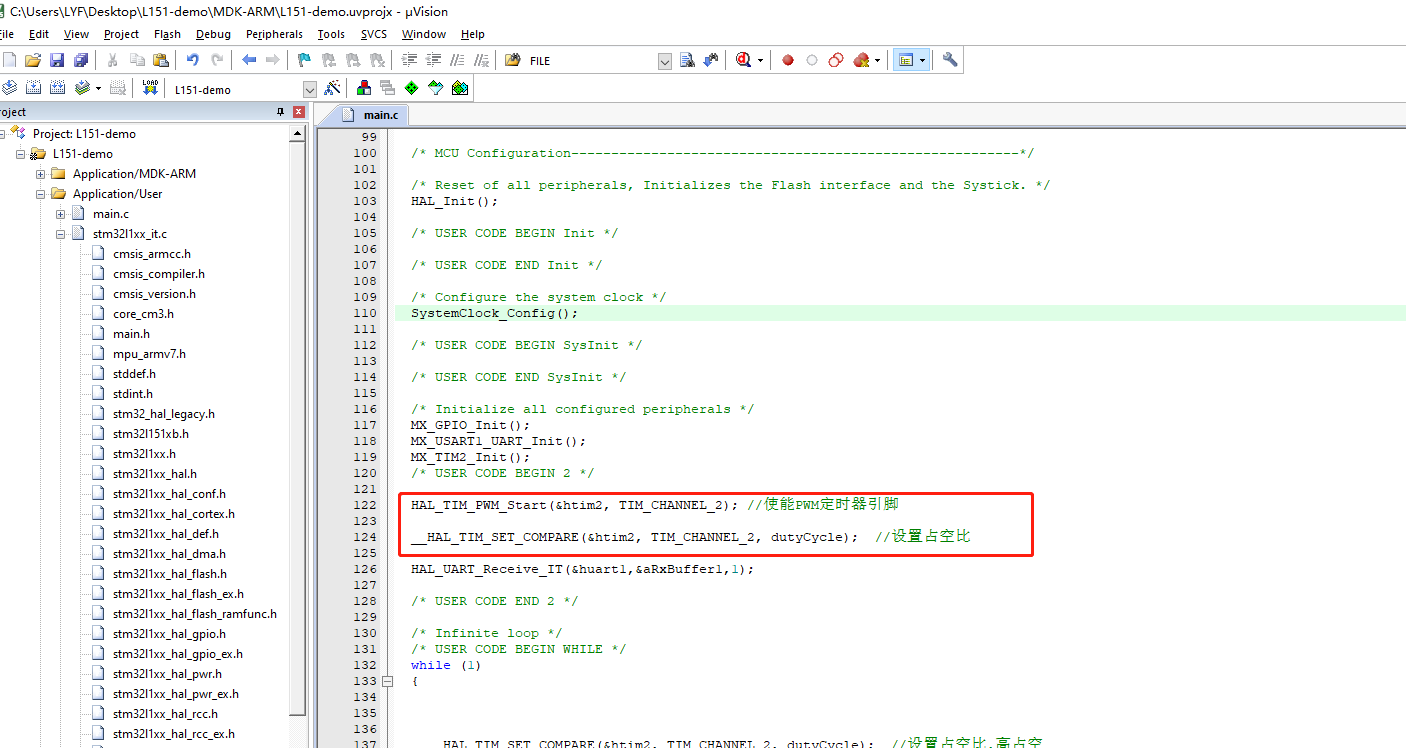The width and height of the screenshot is (1406, 748).
Task: Close the Project panel with red X
Action: tap(298, 112)
